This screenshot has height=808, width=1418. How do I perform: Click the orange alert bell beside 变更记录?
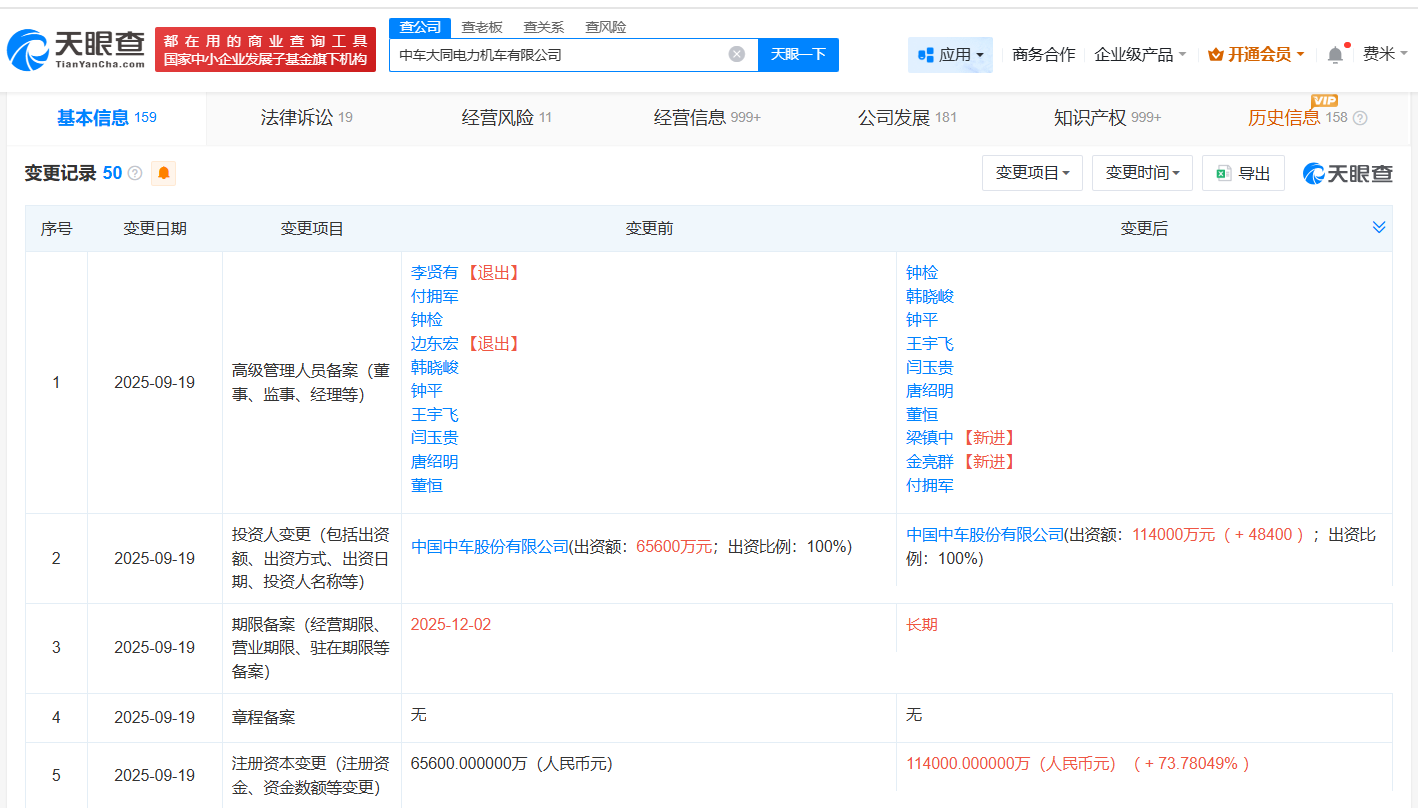click(x=163, y=173)
